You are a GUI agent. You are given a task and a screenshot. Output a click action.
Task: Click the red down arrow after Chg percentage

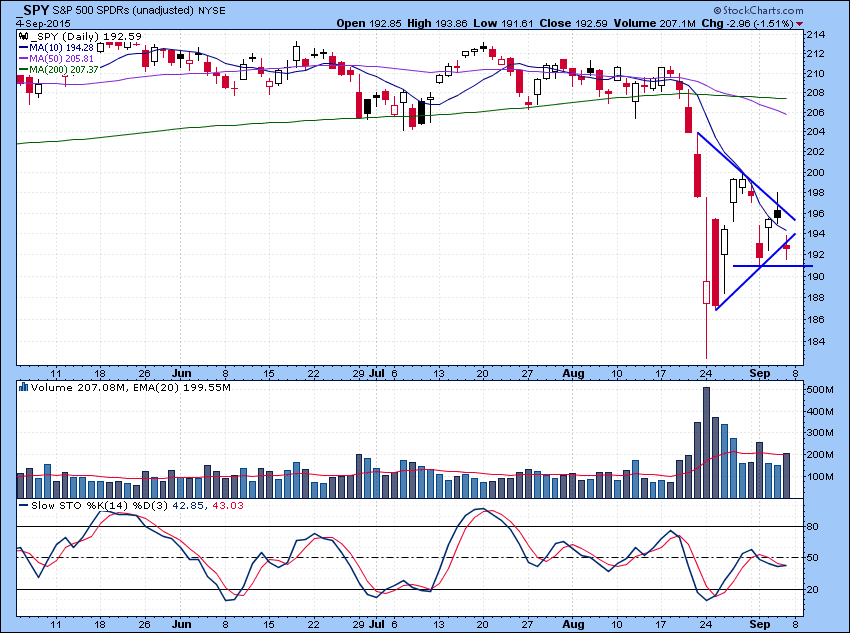coord(800,24)
